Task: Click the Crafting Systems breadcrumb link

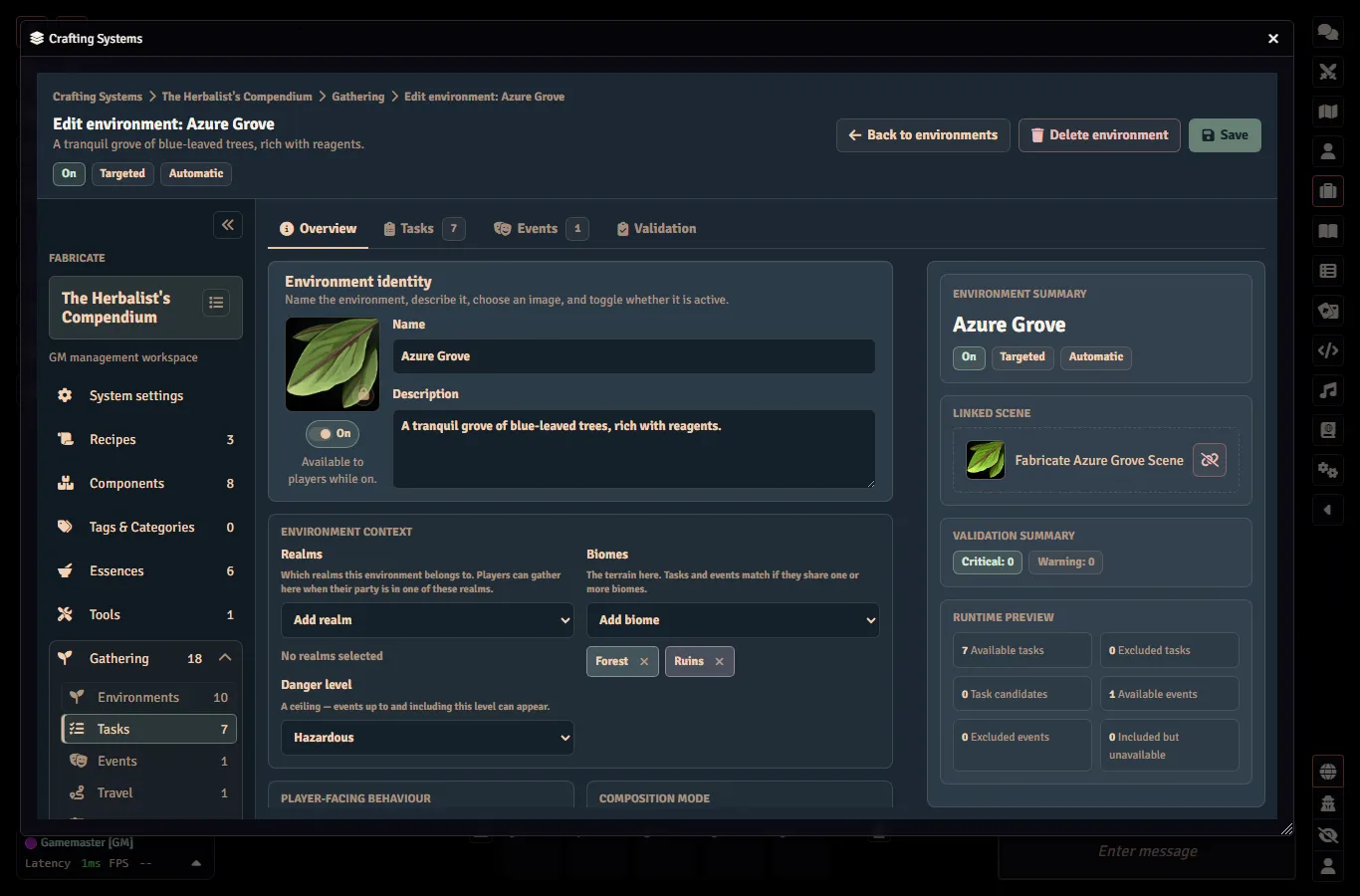Action: click(98, 97)
